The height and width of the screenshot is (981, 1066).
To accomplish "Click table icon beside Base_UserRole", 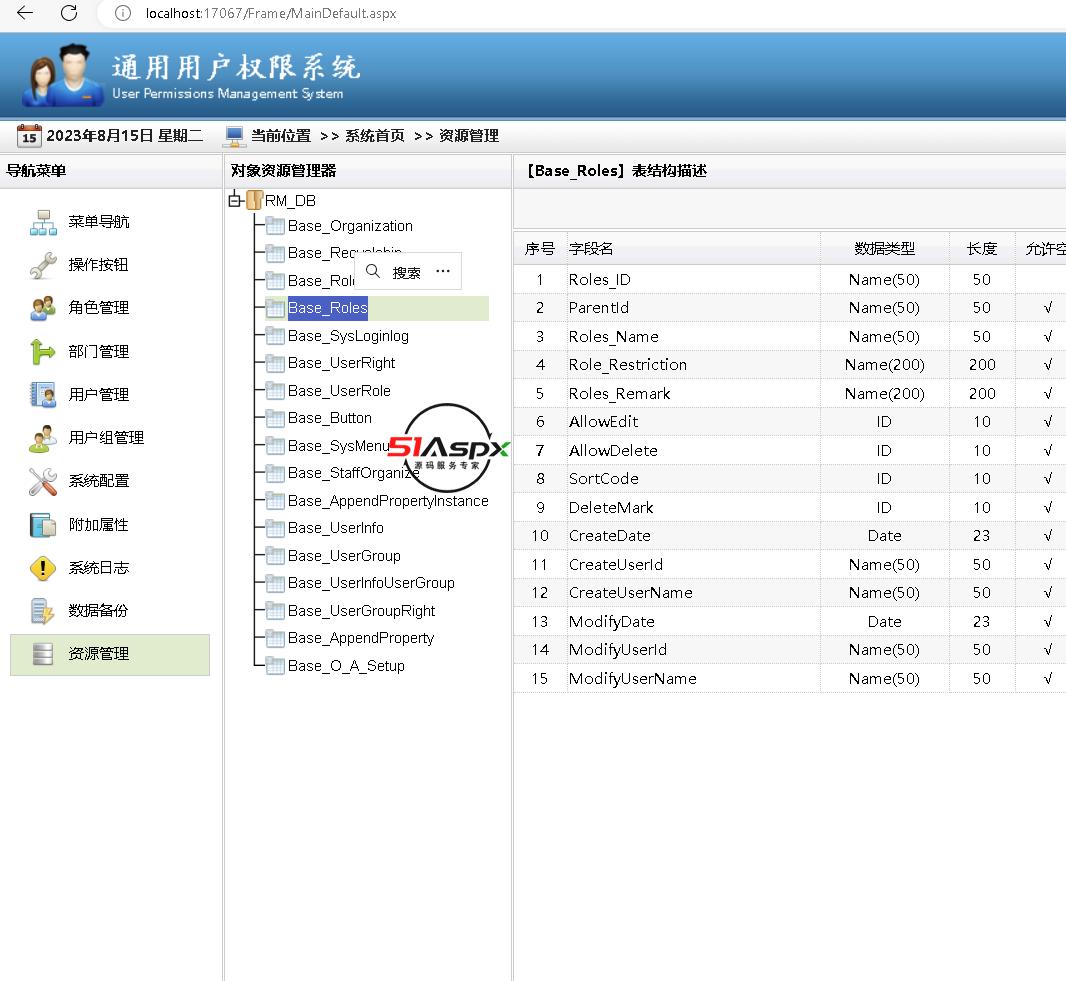I will 275,391.
